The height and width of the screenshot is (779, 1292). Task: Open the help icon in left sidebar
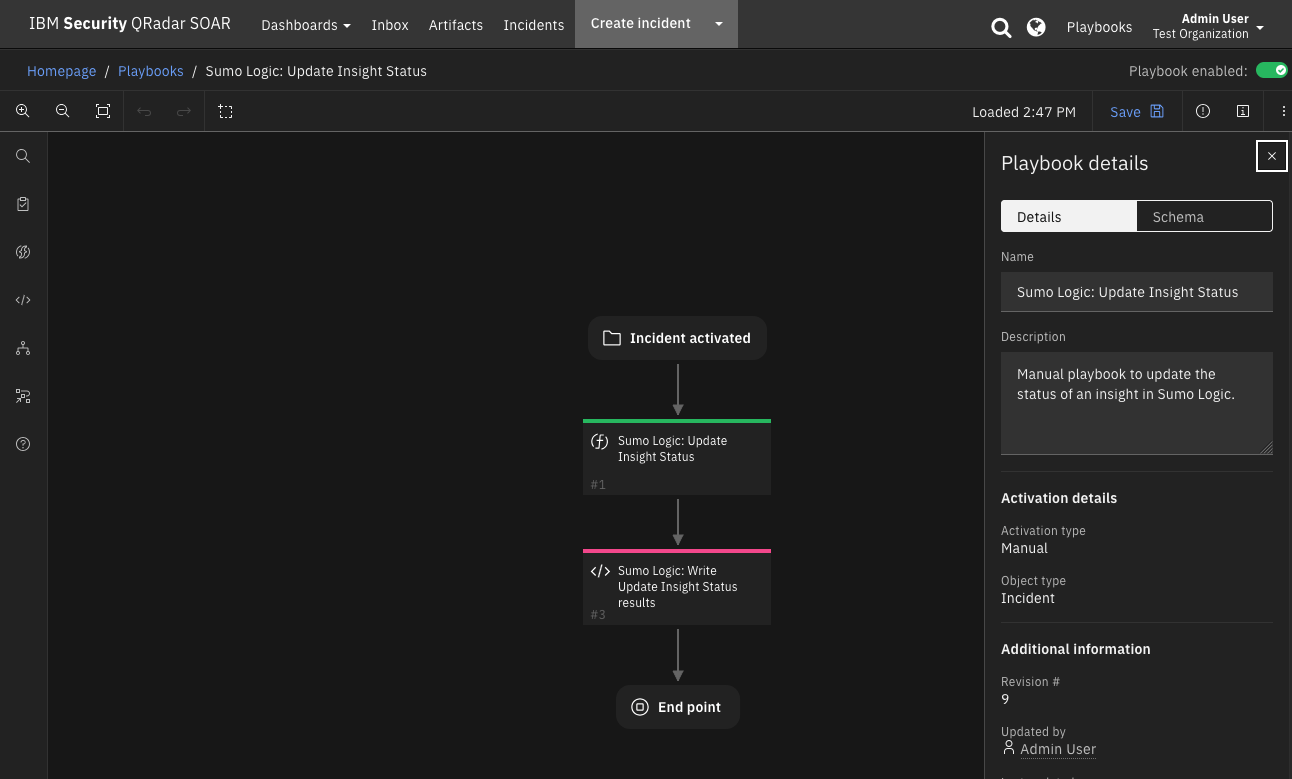coord(23,444)
